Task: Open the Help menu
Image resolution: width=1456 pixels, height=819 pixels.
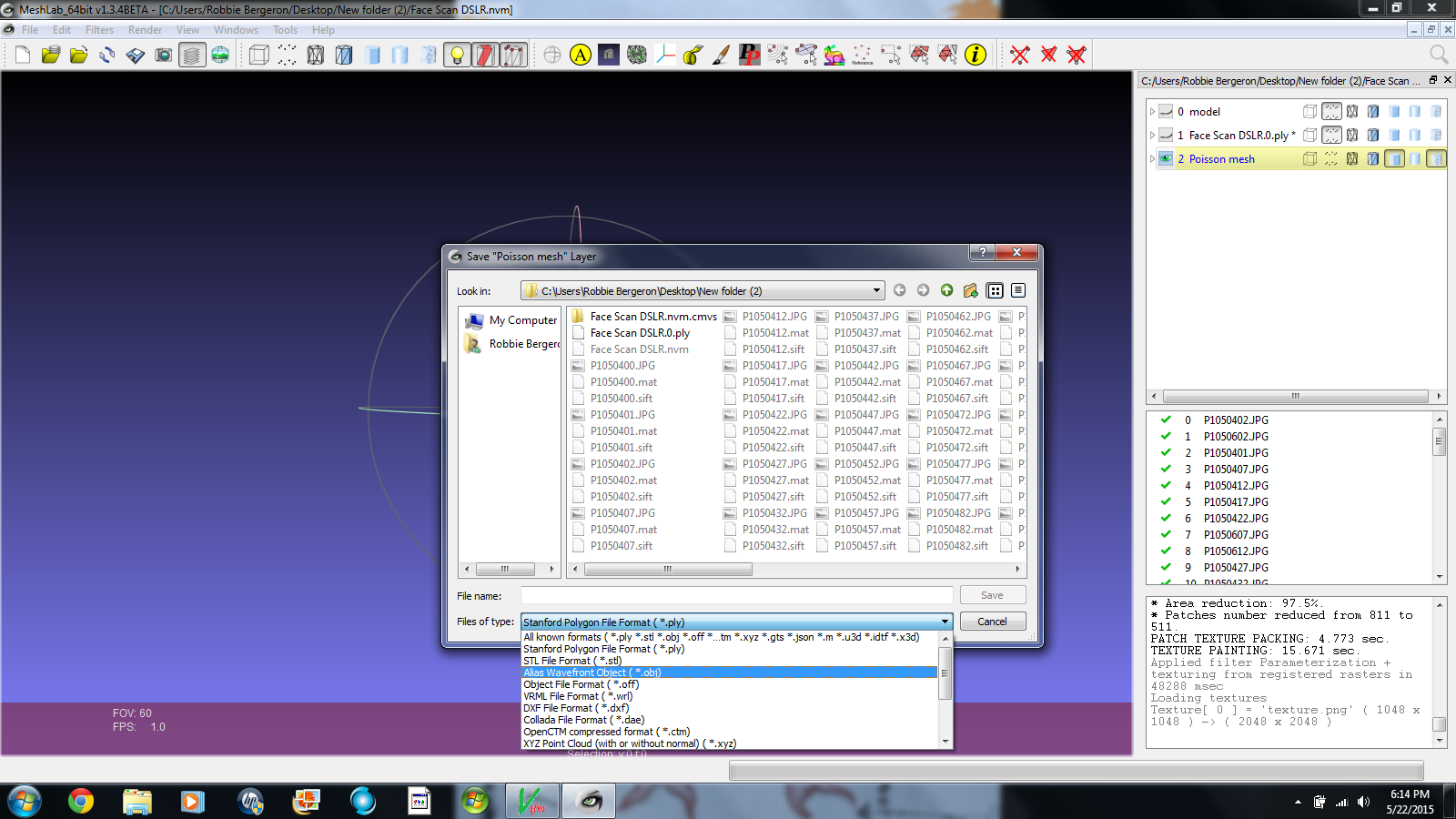Action: tap(323, 30)
